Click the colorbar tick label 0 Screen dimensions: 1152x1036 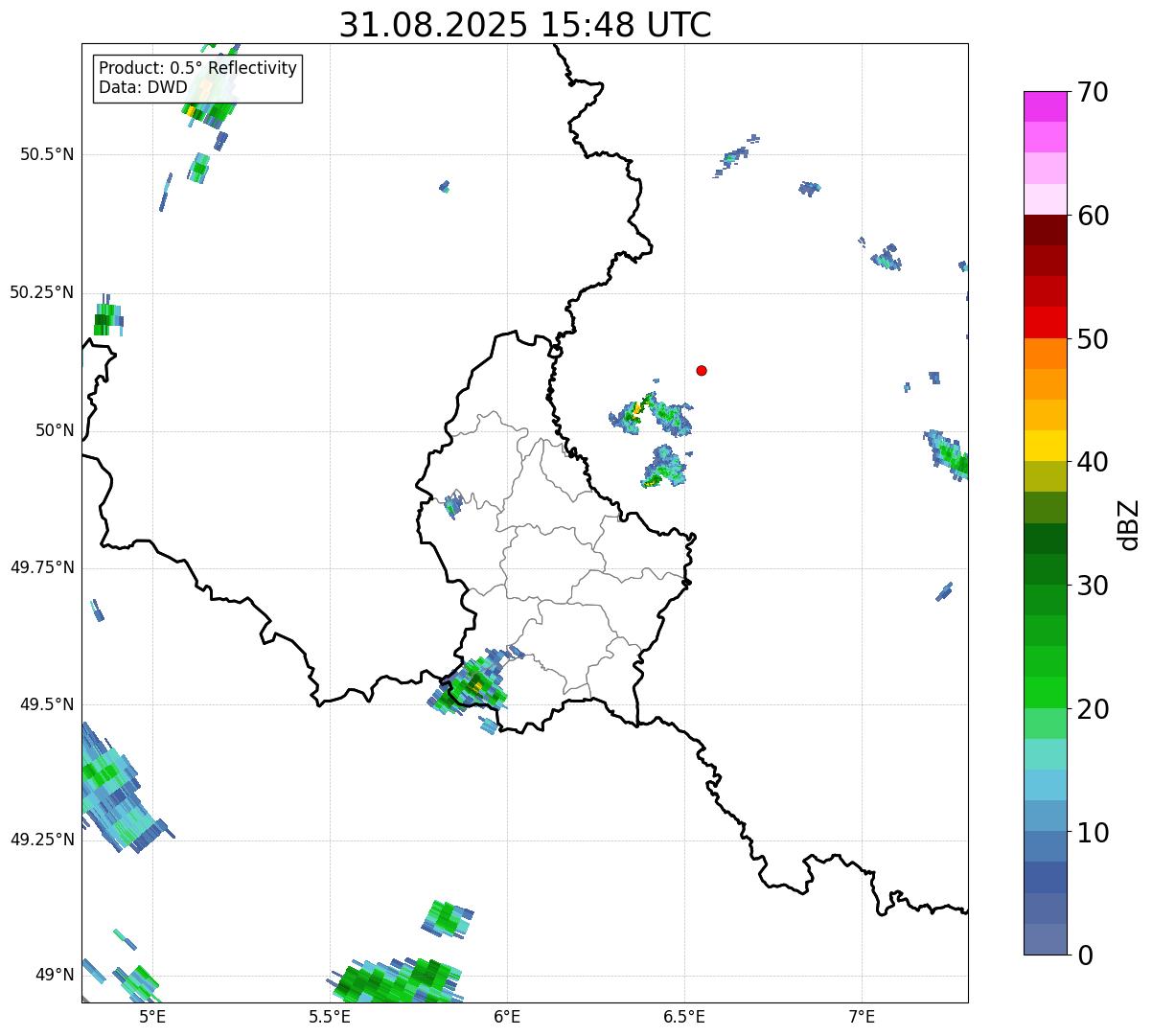(x=1084, y=955)
